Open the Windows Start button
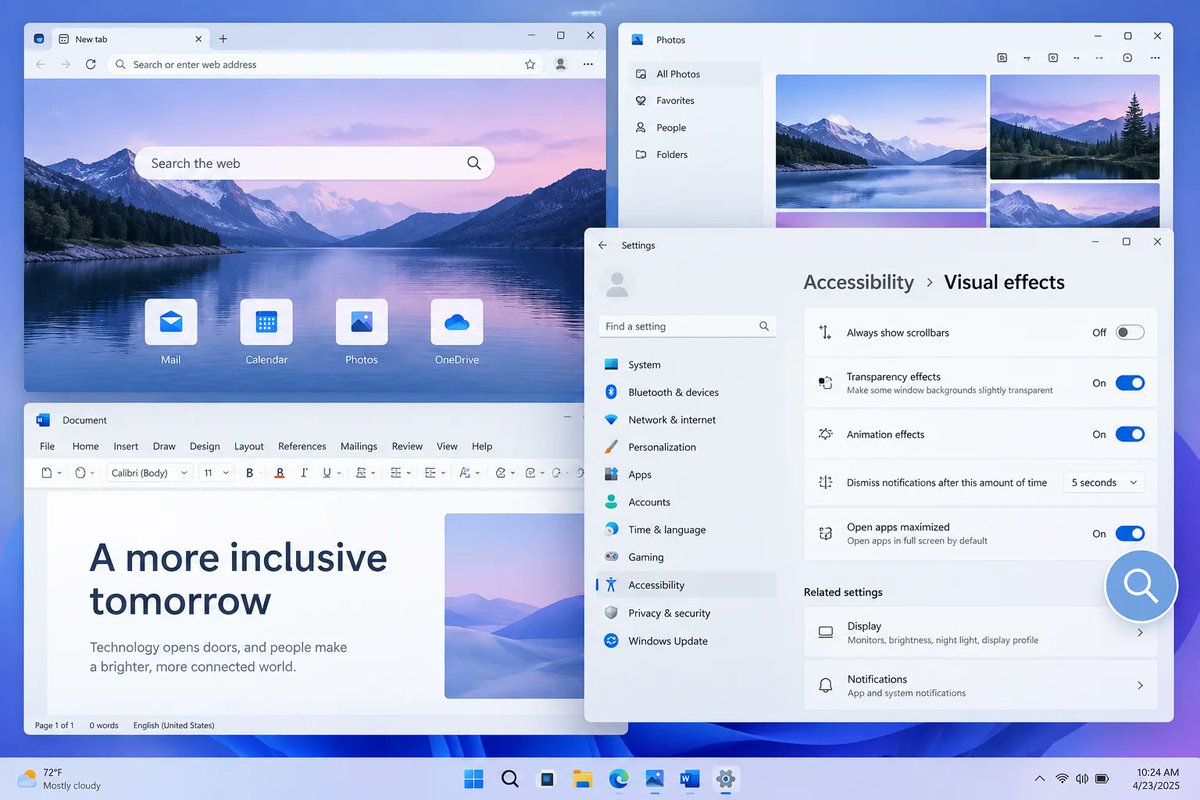Image resolution: width=1200 pixels, height=800 pixels. point(474,779)
